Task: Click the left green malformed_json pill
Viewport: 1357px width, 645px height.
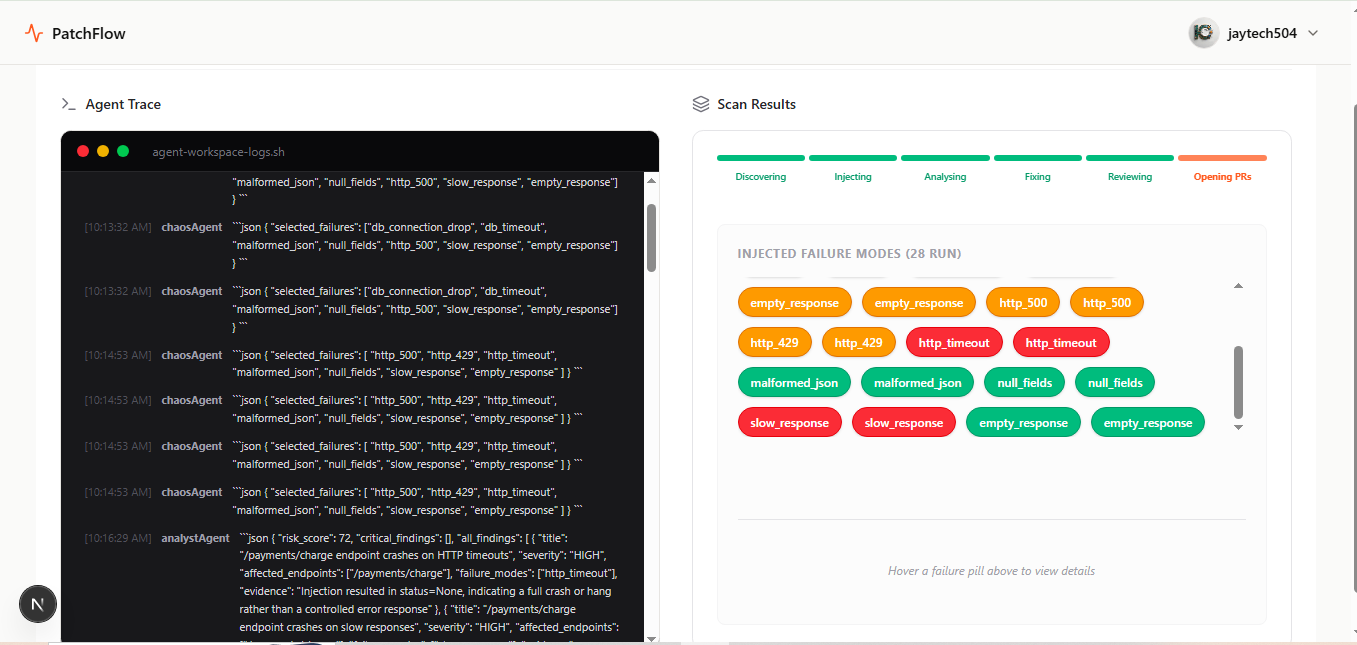Action: [795, 382]
